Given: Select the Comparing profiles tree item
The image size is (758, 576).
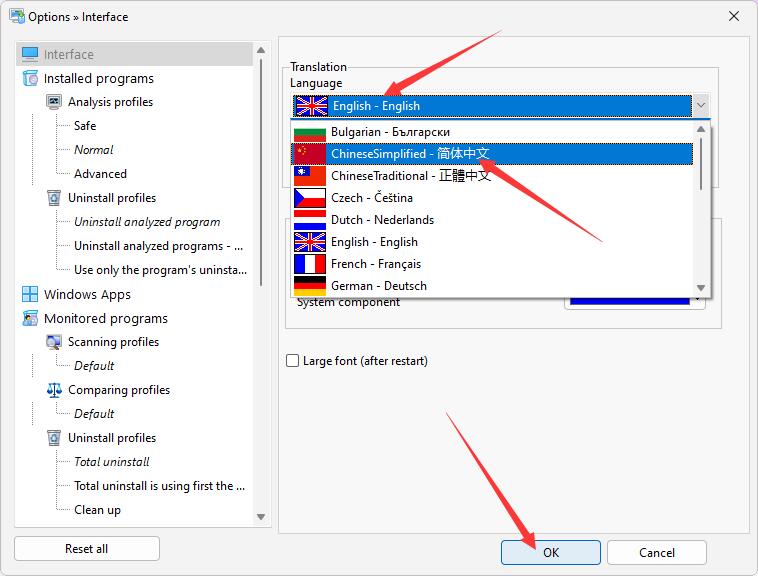Looking at the screenshot, I should click(119, 390).
